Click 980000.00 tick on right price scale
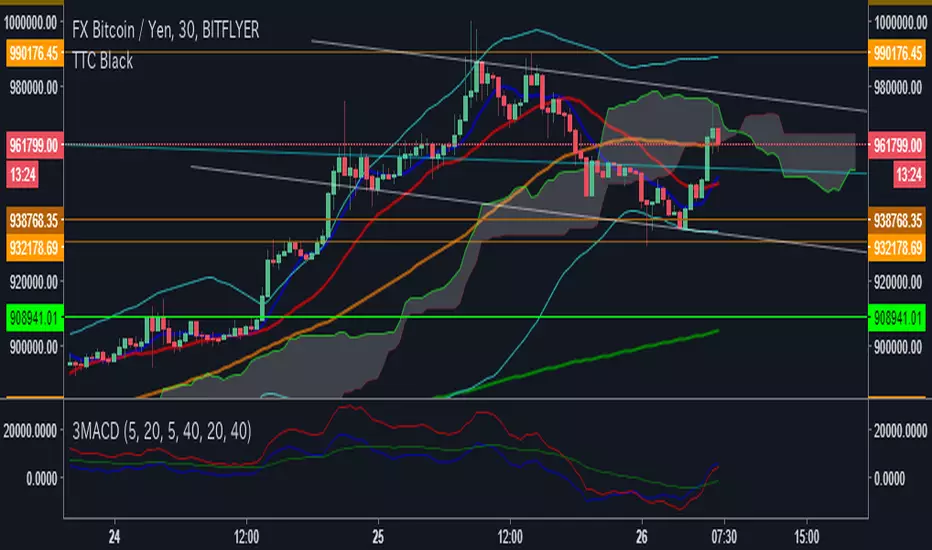Viewport: 932px width, 550px height. tap(898, 88)
